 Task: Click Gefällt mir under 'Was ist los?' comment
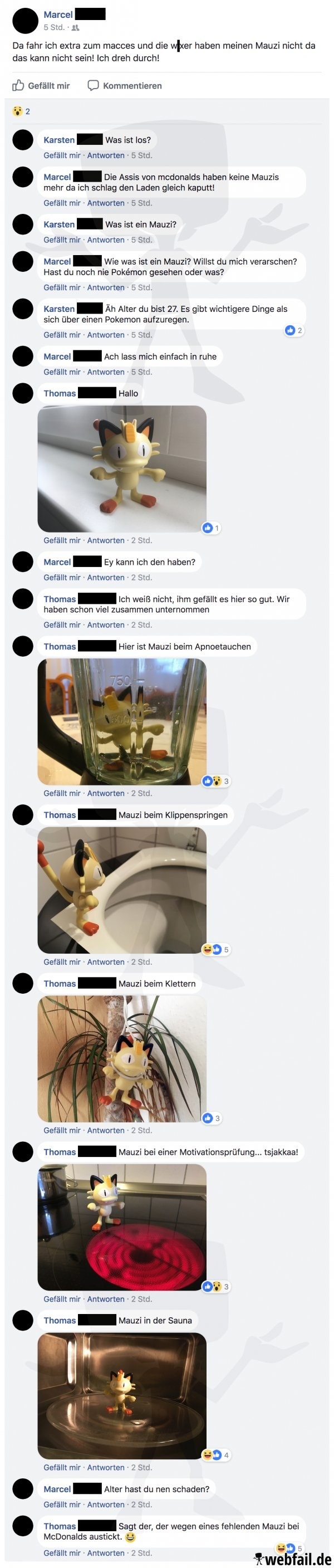click(x=62, y=155)
